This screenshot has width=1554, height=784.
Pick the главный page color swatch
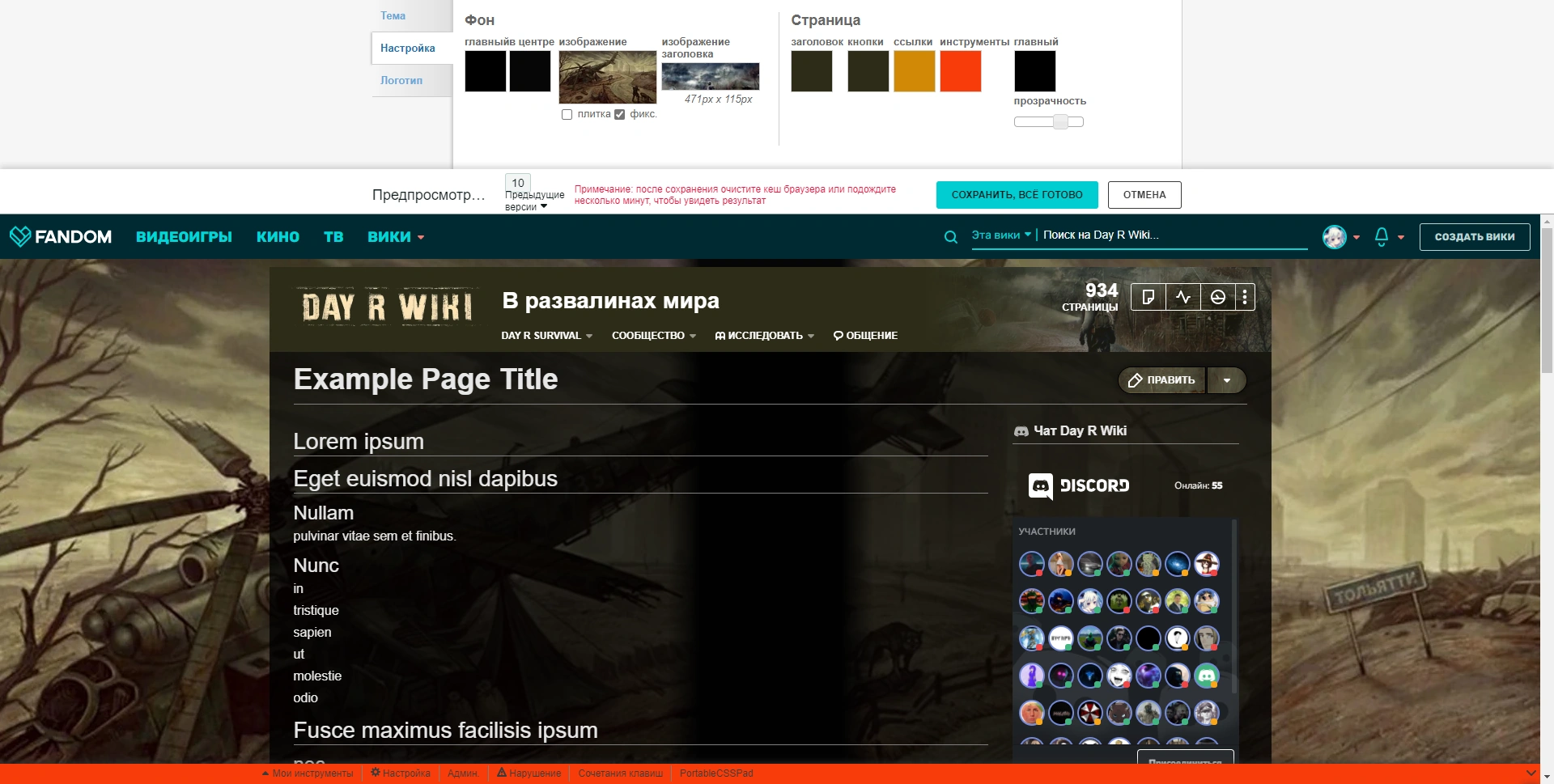[x=1035, y=71]
